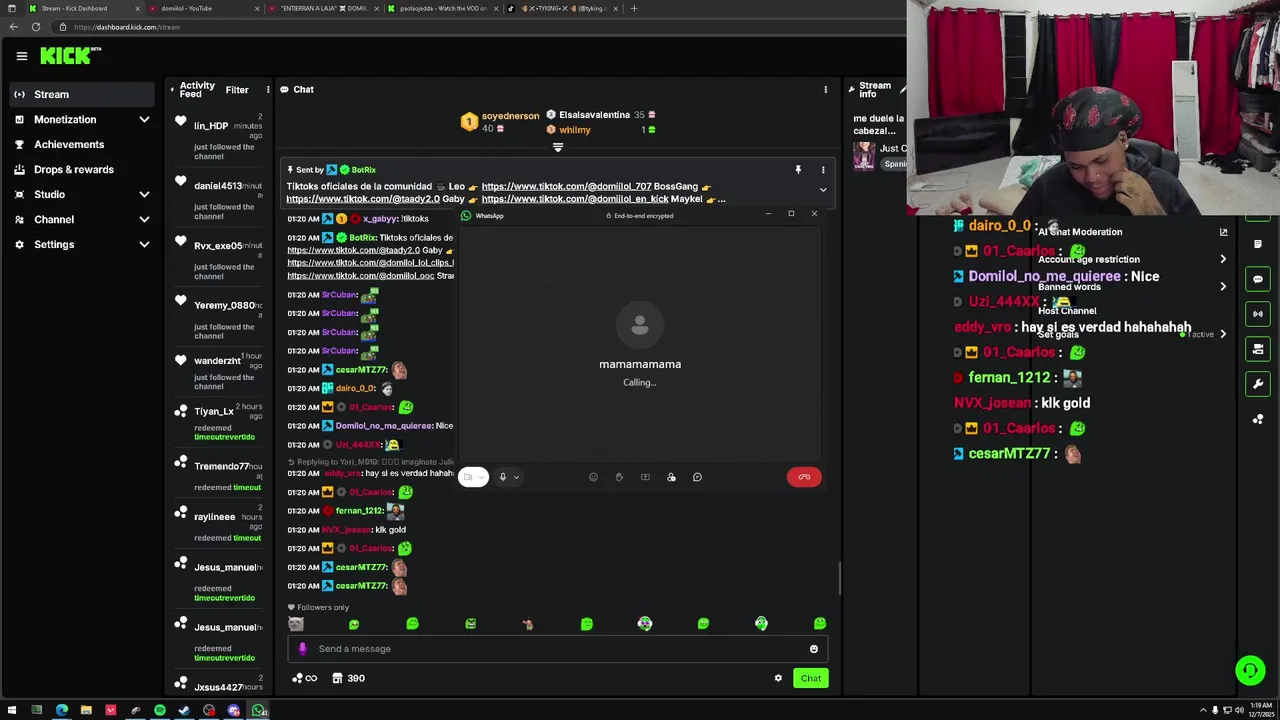Image resolution: width=1280 pixels, height=720 pixels.
Task: Click the three-dots cluster icon in right rail
Action: pyautogui.click(x=1258, y=419)
